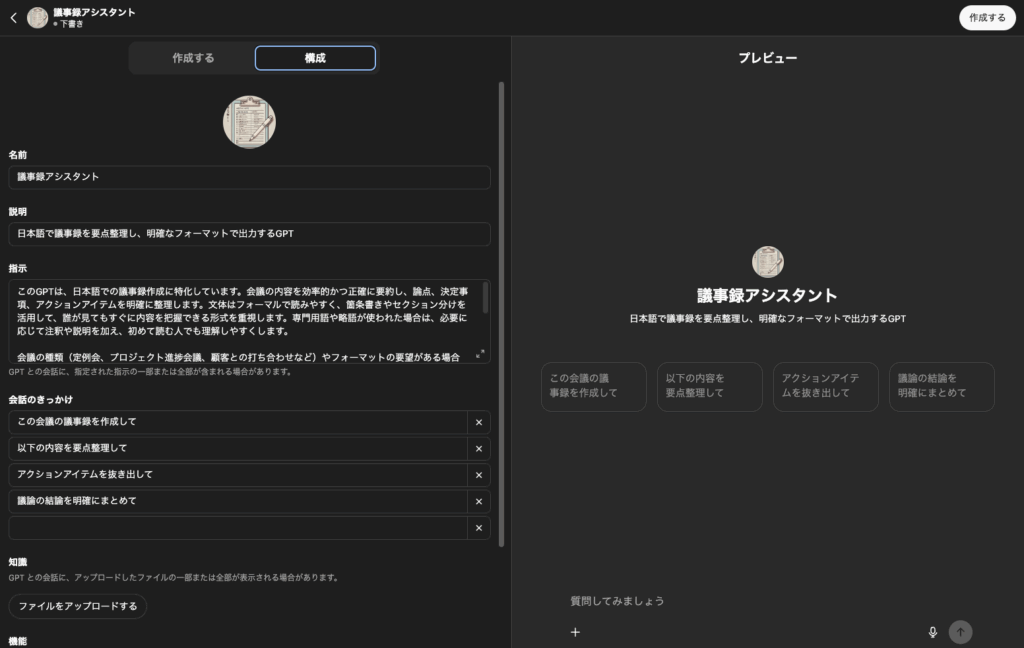Click the 'プレビュー' heading text
This screenshot has width=1024, height=648.
coord(768,58)
